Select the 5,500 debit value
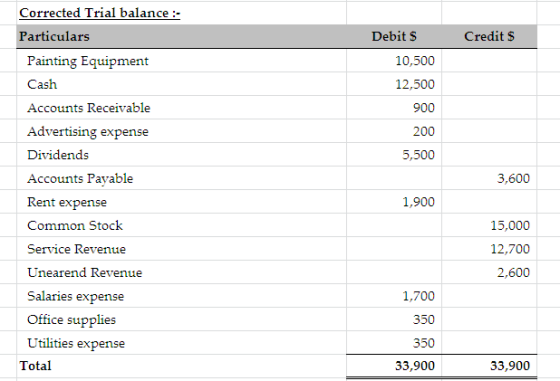This screenshot has height=381, width=560. pos(418,155)
